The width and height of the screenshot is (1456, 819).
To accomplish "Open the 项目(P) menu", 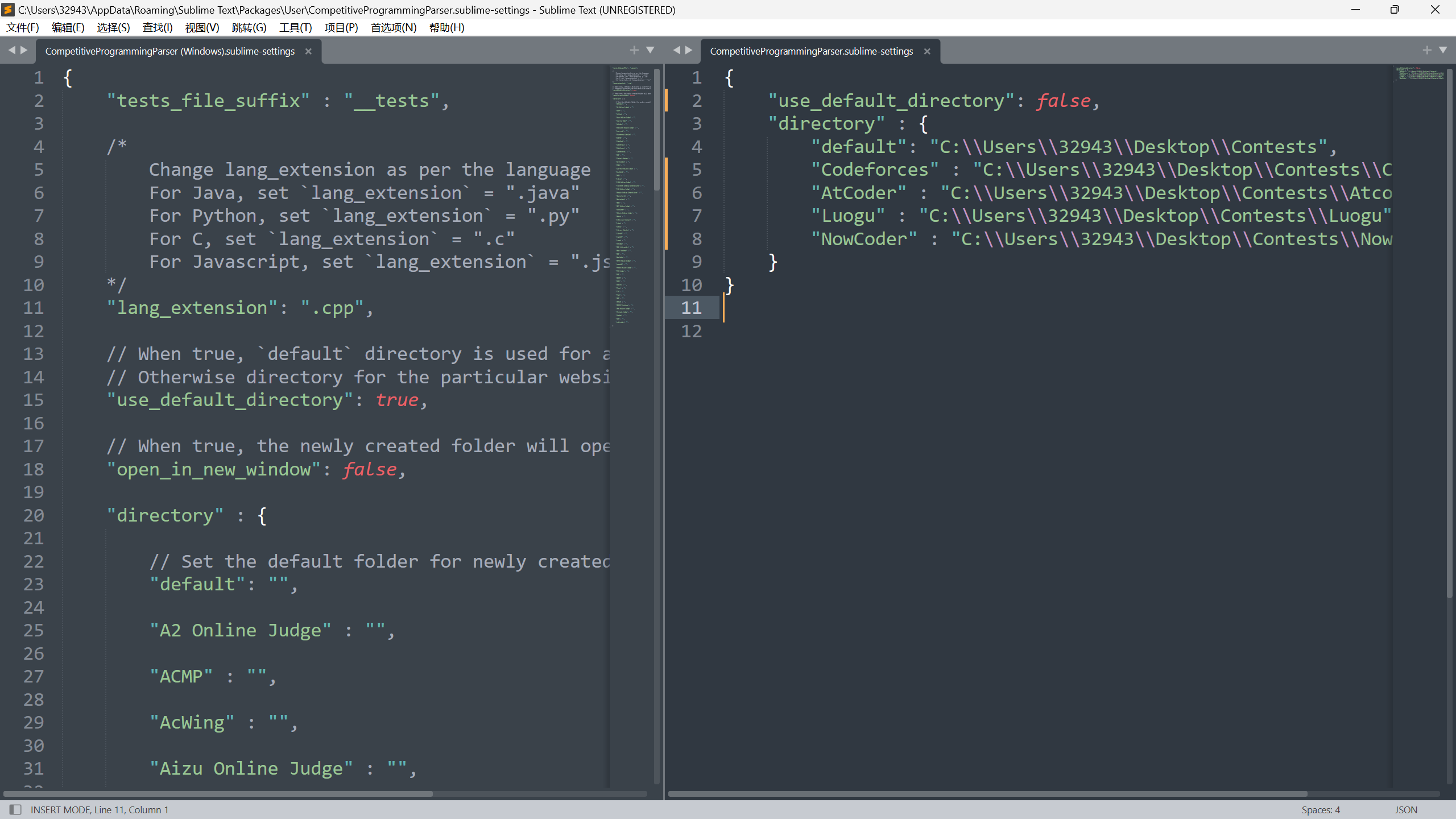I will coord(341,27).
